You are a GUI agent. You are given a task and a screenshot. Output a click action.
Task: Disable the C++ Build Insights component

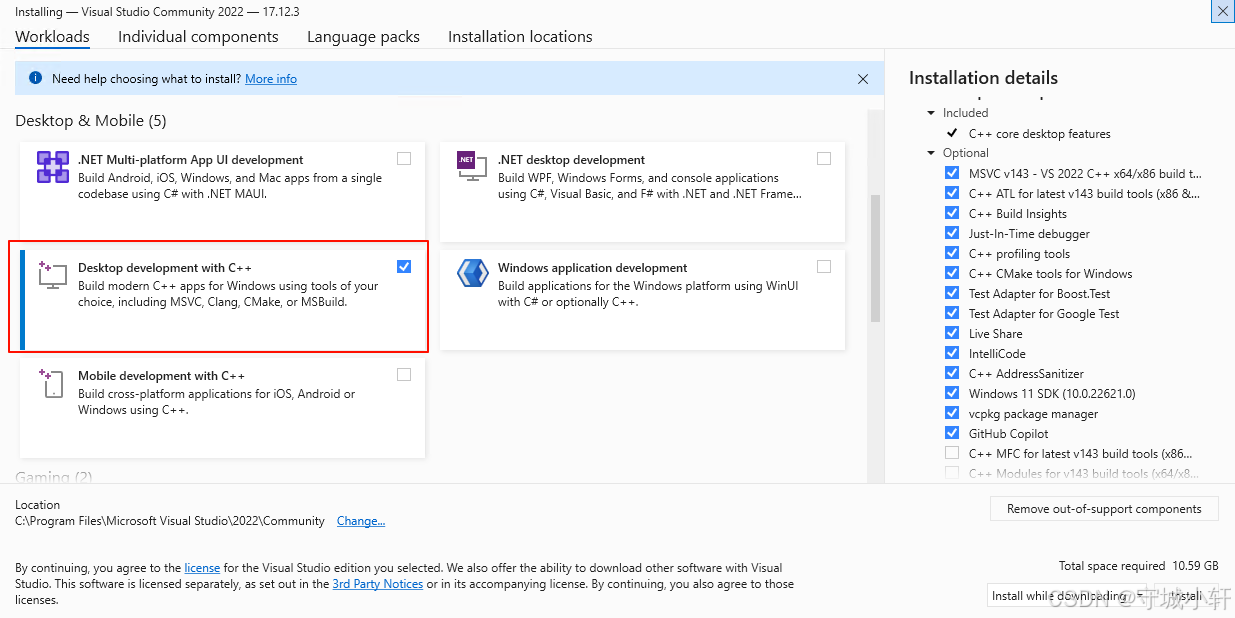tap(952, 213)
